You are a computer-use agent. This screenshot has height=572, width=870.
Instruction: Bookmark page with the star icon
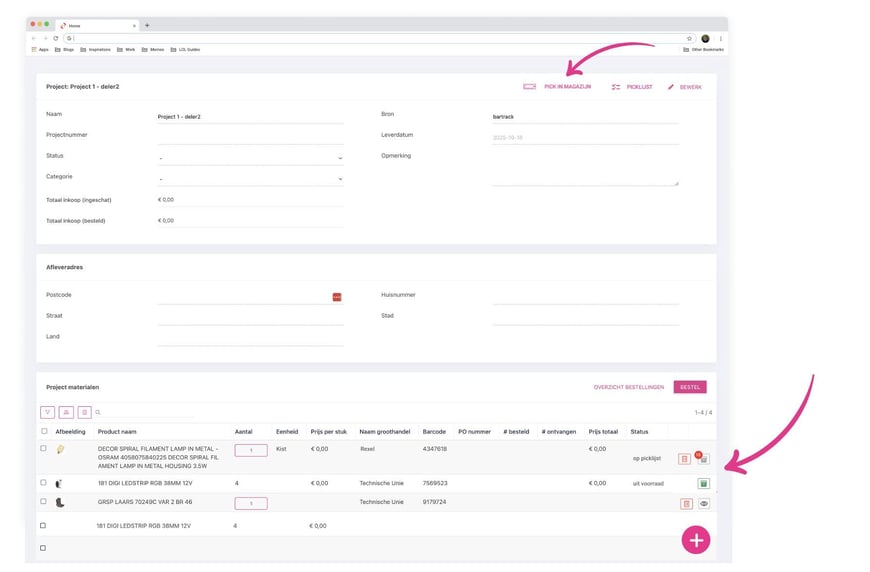click(689, 38)
